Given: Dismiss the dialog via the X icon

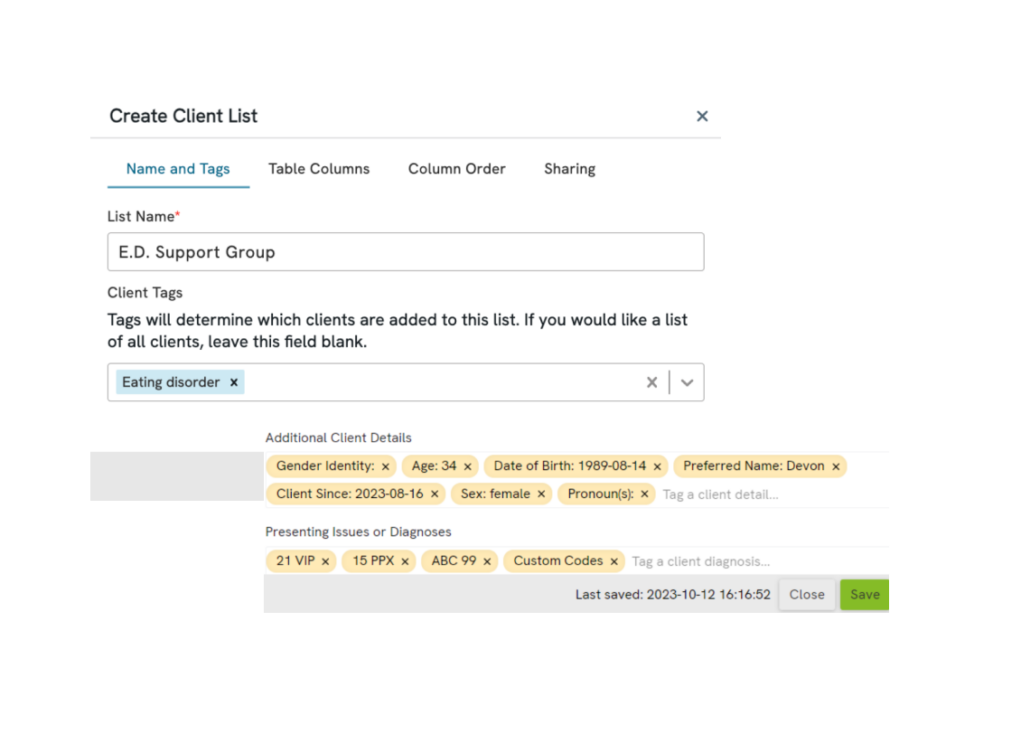Looking at the screenshot, I should pyautogui.click(x=702, y=116).
